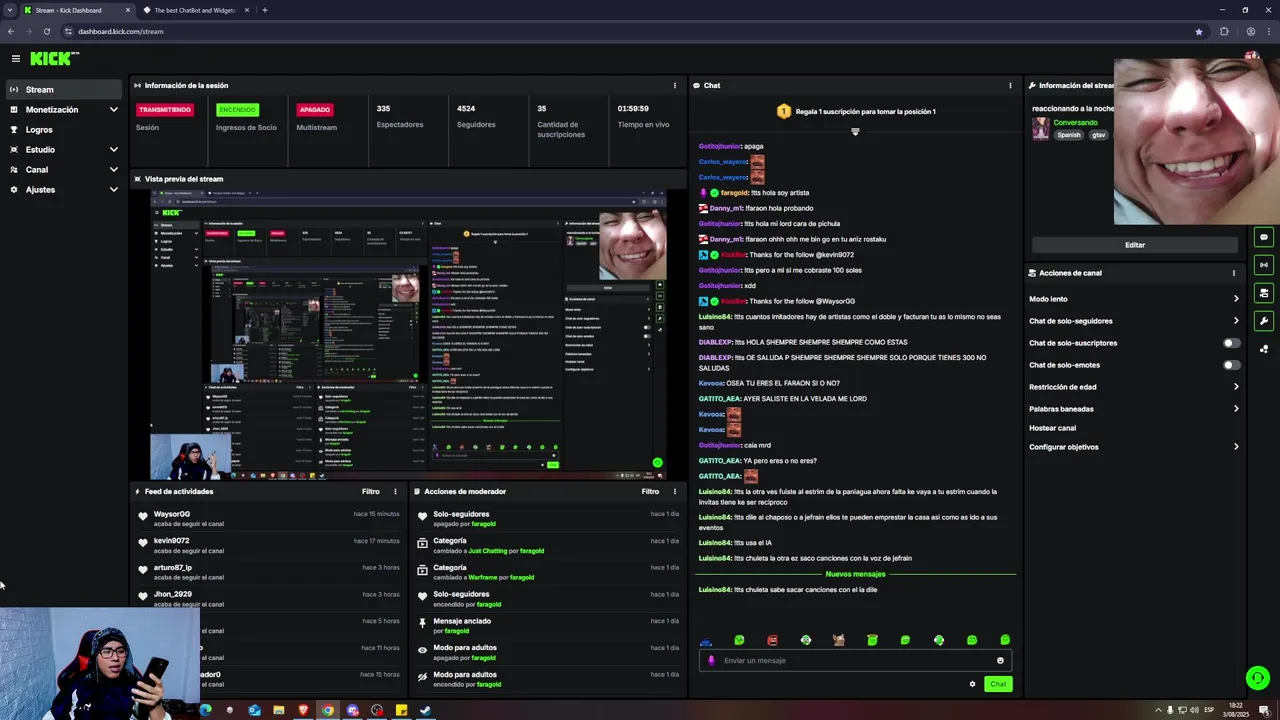
Task: Expand the Canal sidebar section
Action: 113,170
